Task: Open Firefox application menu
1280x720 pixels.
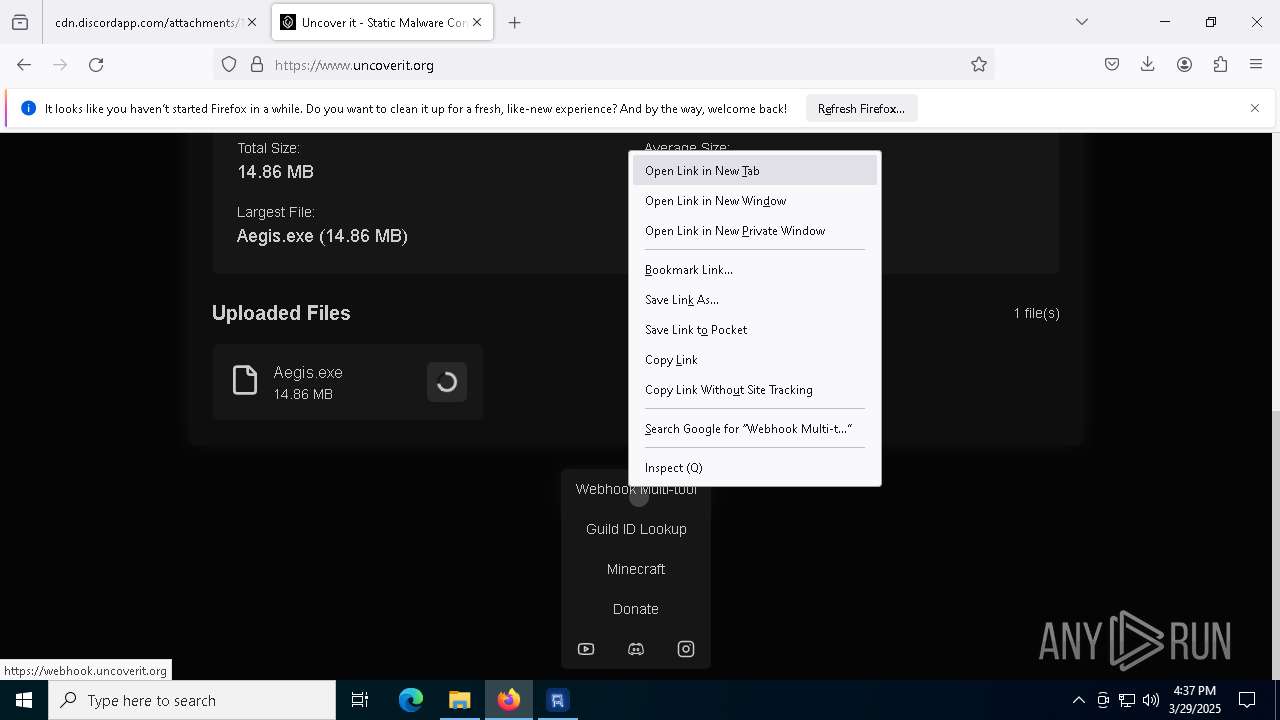Action: [x=1256, y=65]
